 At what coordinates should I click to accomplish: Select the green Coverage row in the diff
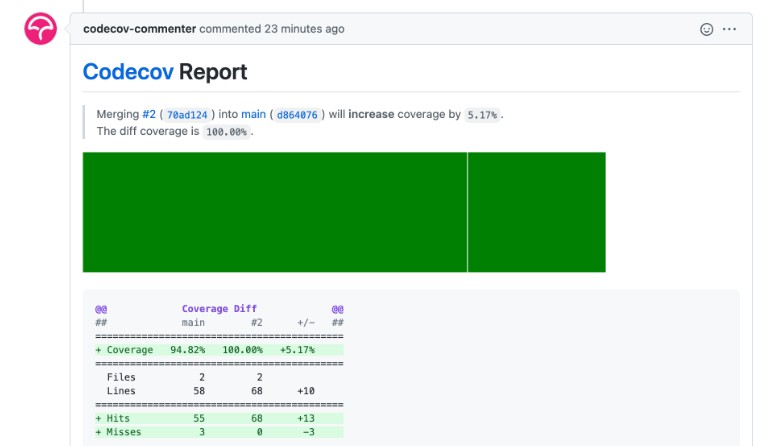[218, 350]
